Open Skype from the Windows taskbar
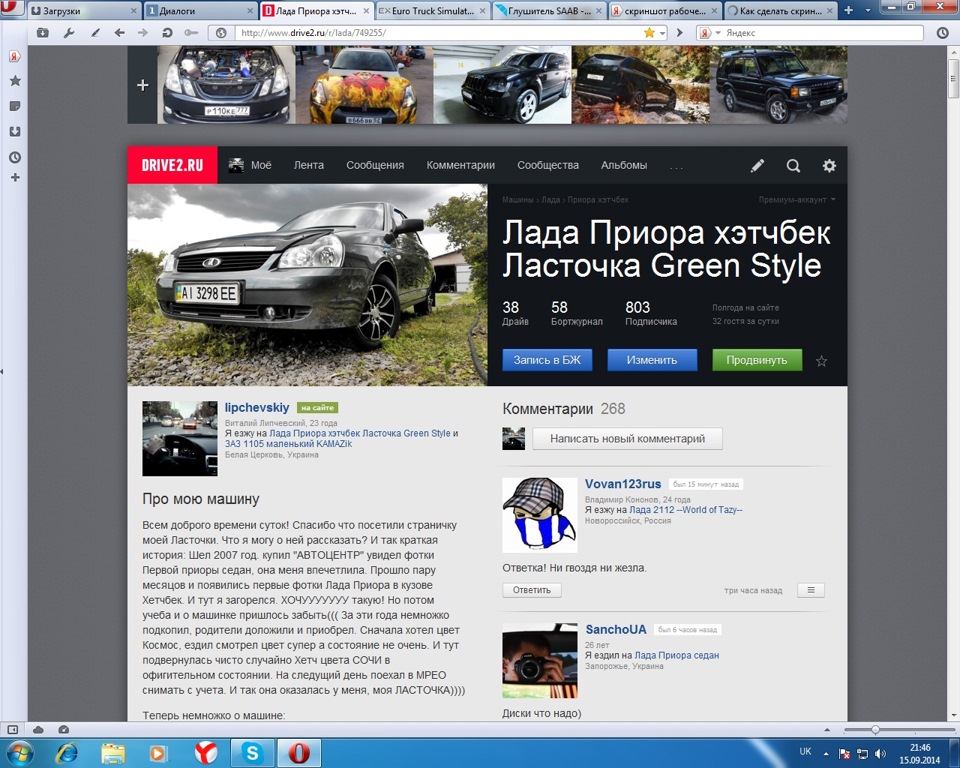Image resolution: width=960 pixels, height=768 pixels. click(252, 753)
